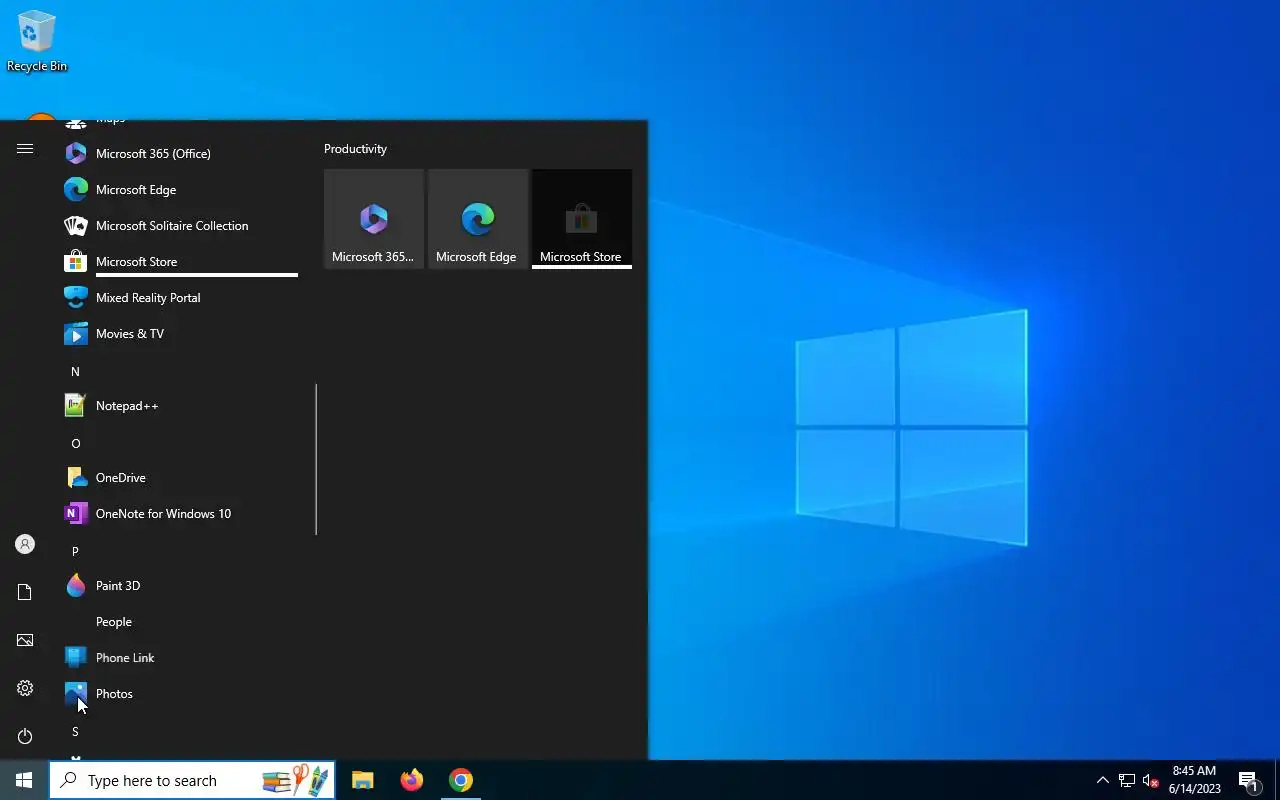Image resolution: width=1280 pixels, height=800 pixels.
Task: Launch Paint 3D
Action: (180, 586)
